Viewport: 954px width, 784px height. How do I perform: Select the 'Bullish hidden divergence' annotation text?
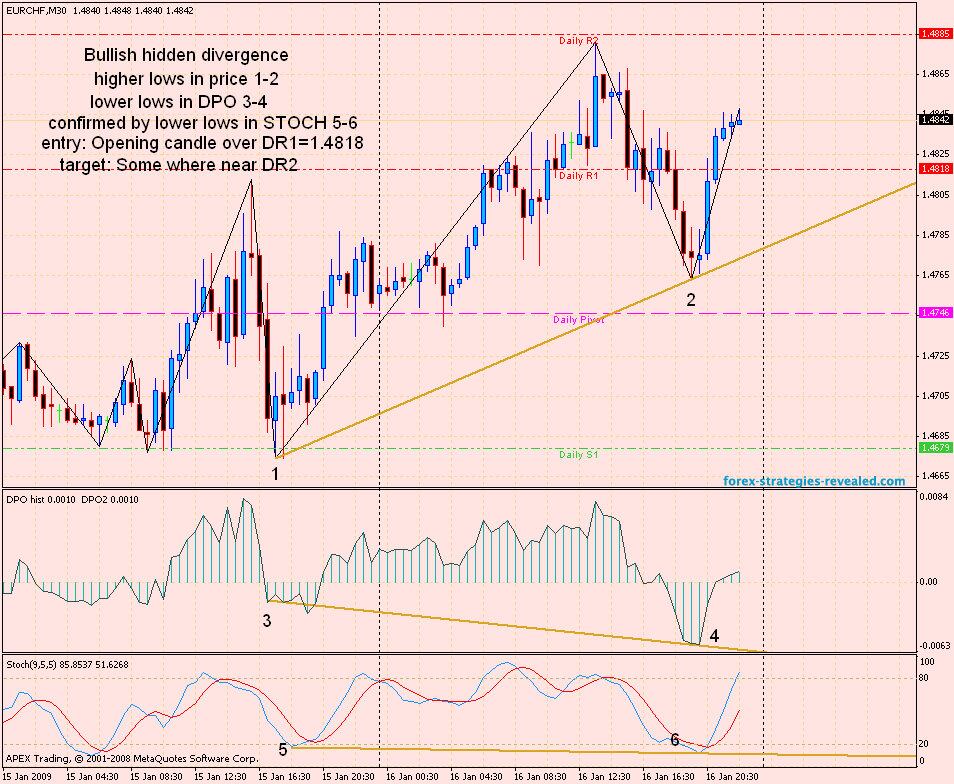[186, 55]
